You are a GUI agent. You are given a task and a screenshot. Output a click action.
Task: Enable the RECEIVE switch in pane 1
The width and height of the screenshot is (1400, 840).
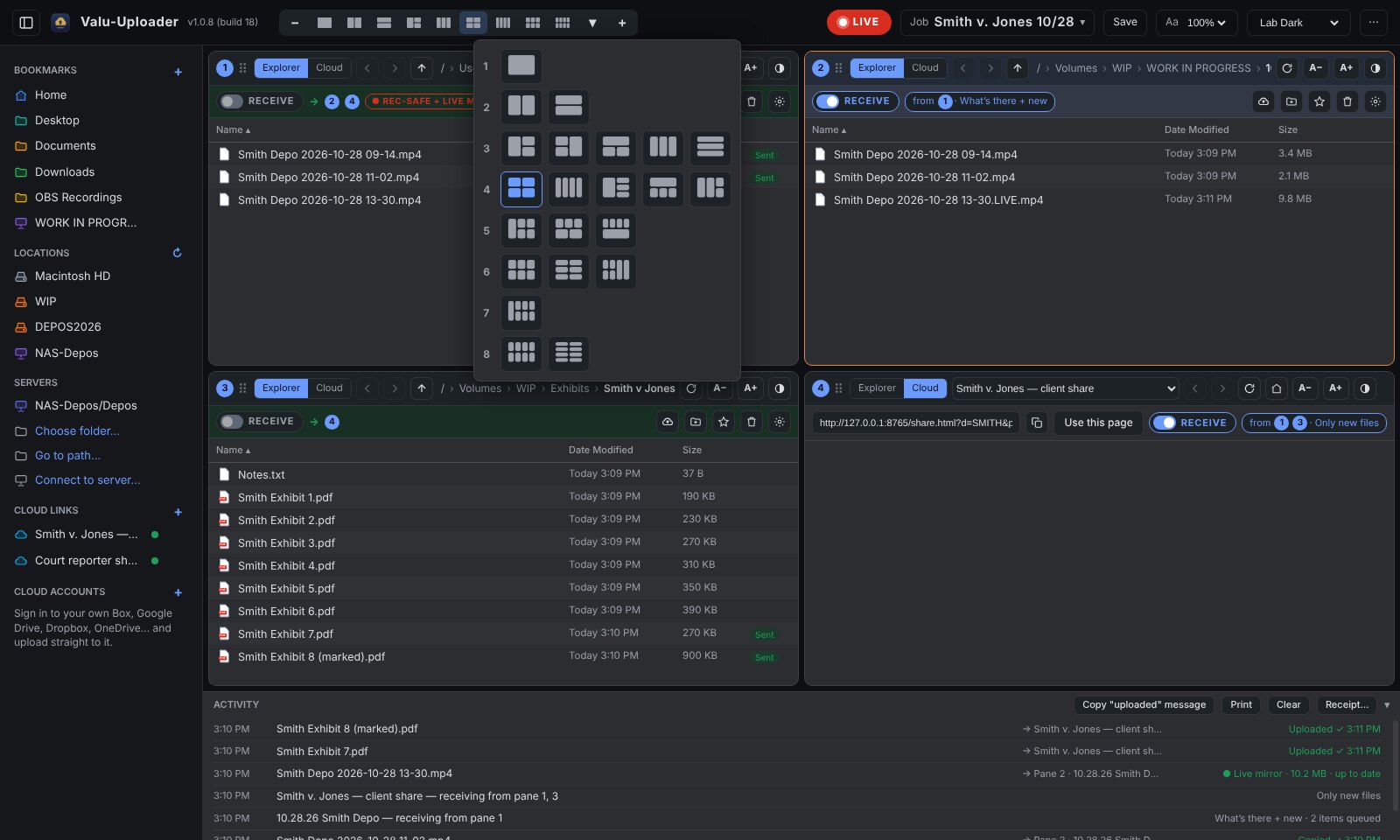tap(232, 101)
